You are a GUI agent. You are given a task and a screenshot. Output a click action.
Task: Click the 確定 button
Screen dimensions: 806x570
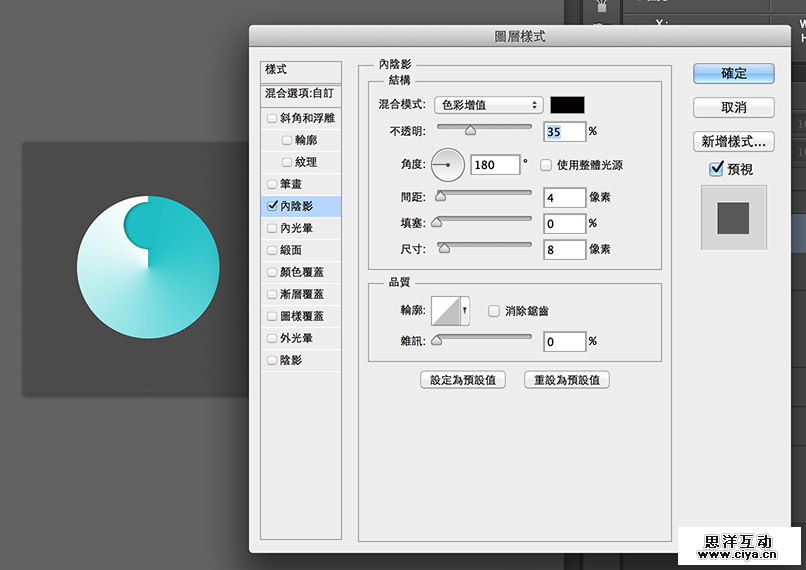click(x=734, y=73)
